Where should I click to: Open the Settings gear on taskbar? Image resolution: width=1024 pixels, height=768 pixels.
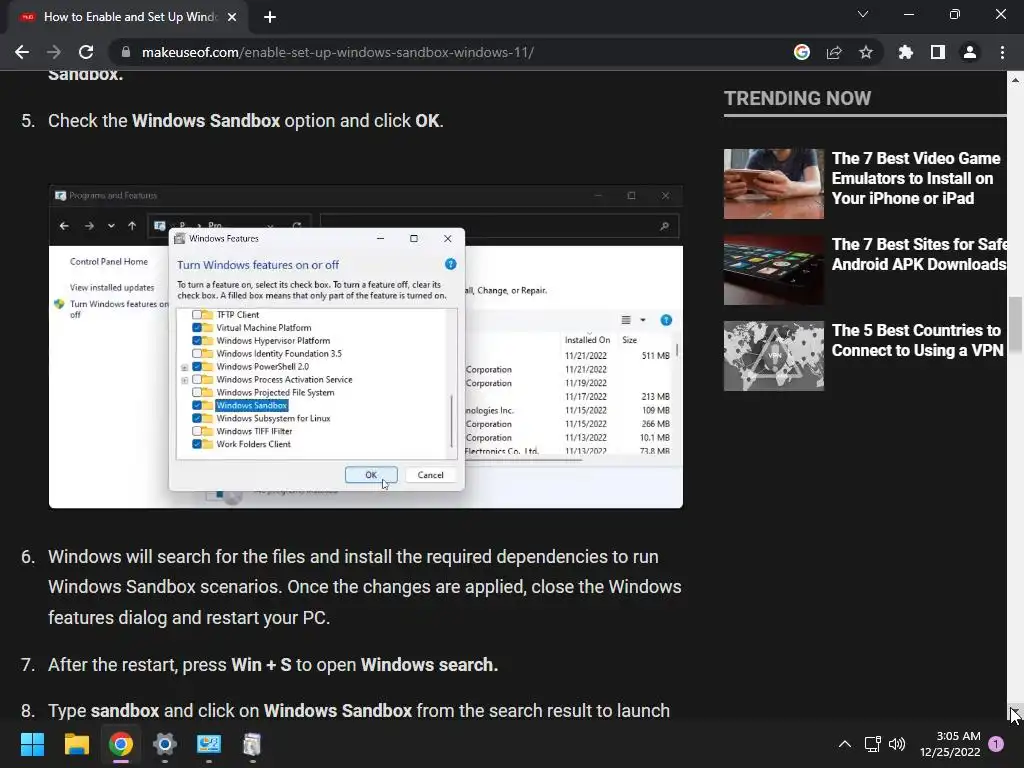(165, 744)
